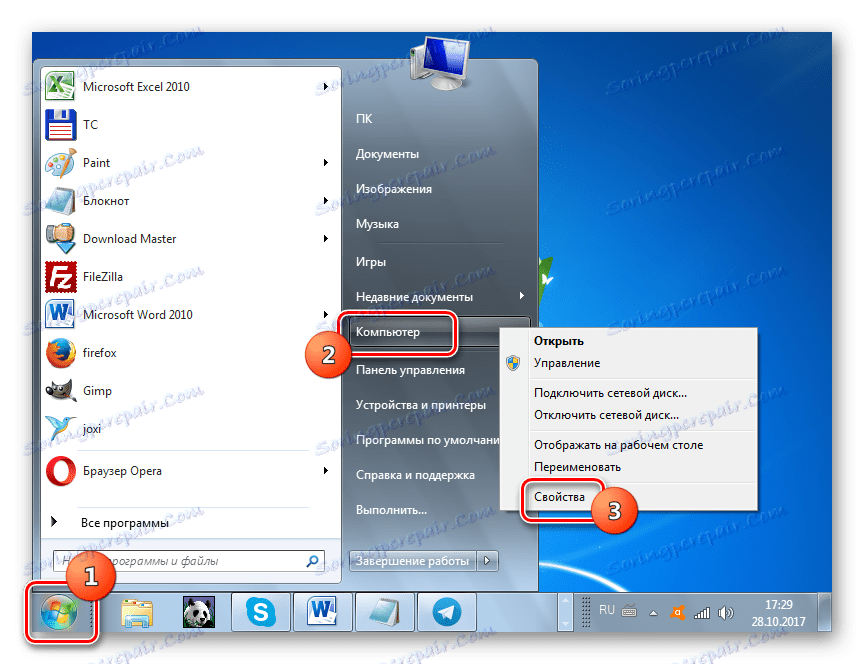
Task: Open Музыка link
Action: pyautogui.click(x=377, y=224)
